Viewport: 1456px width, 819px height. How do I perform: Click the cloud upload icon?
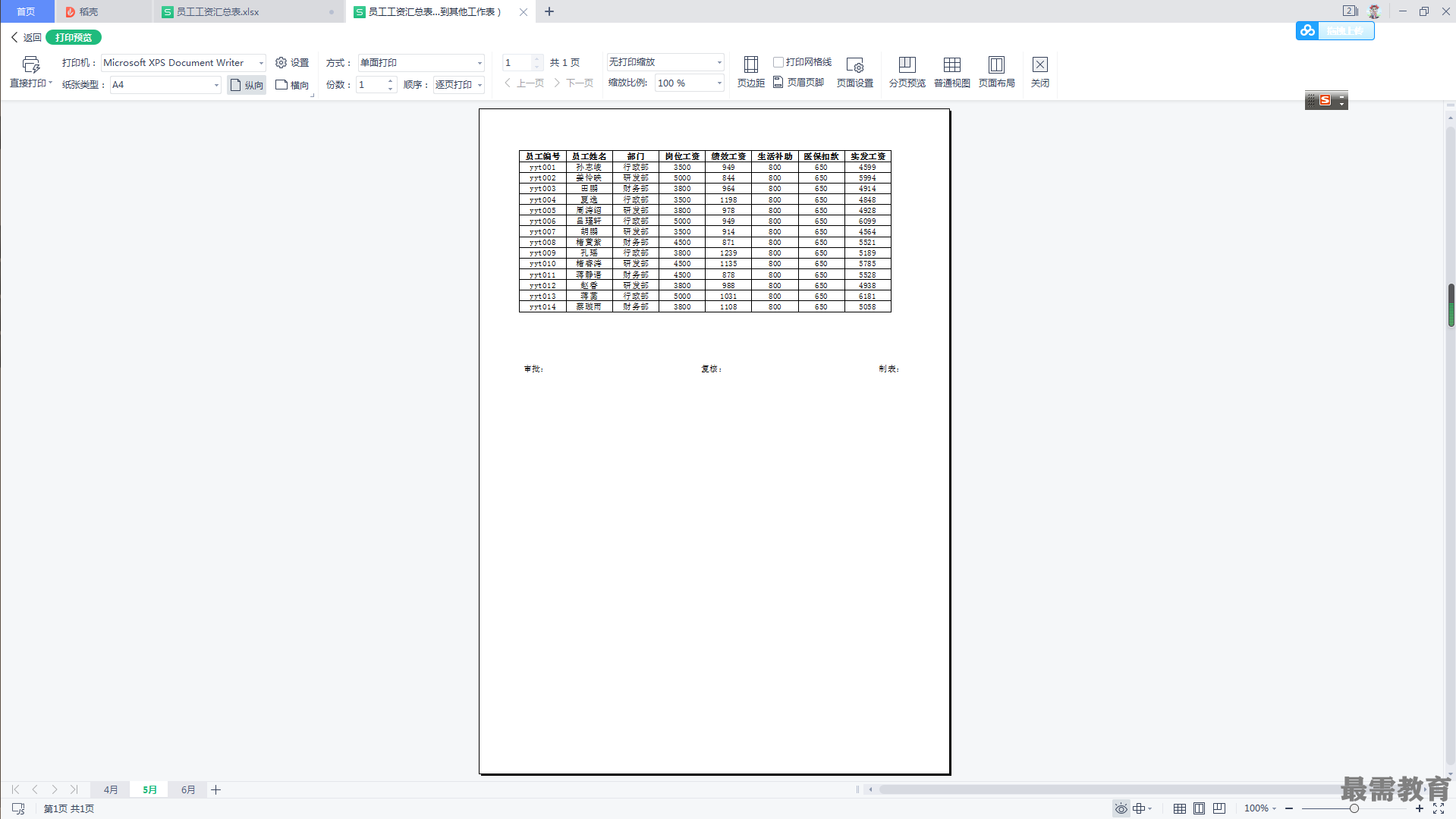coord(1307,30)
